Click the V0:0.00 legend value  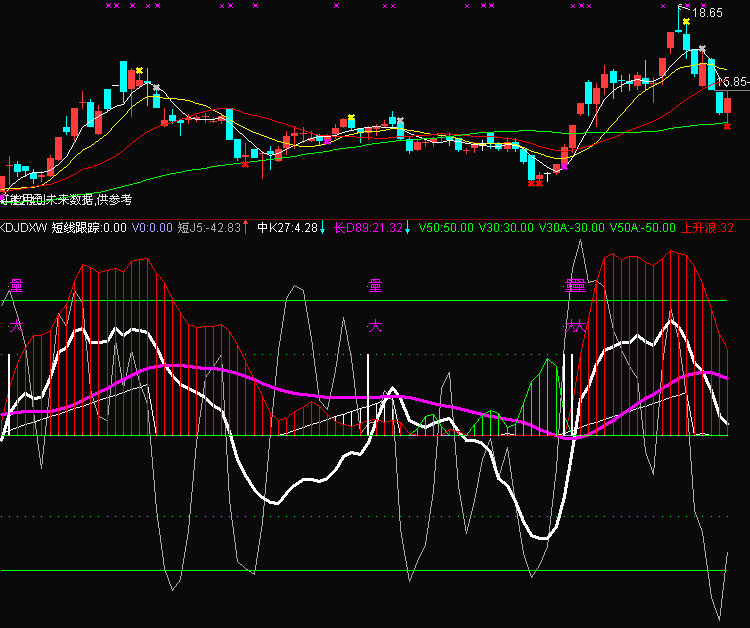coord(153,228)
